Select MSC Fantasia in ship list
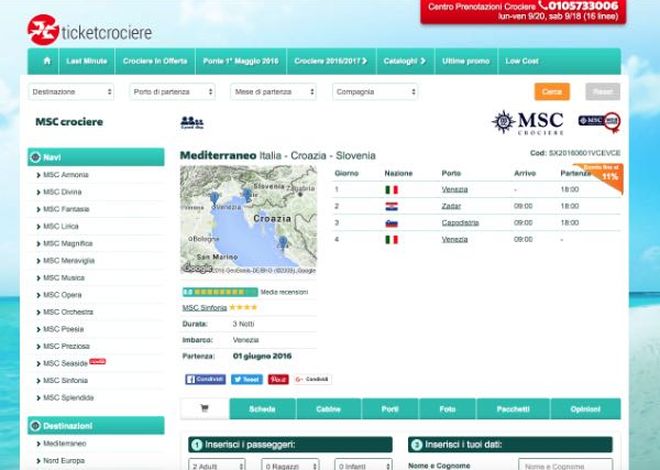The width and height of the screenshot is (660, 470). [66, 209]
